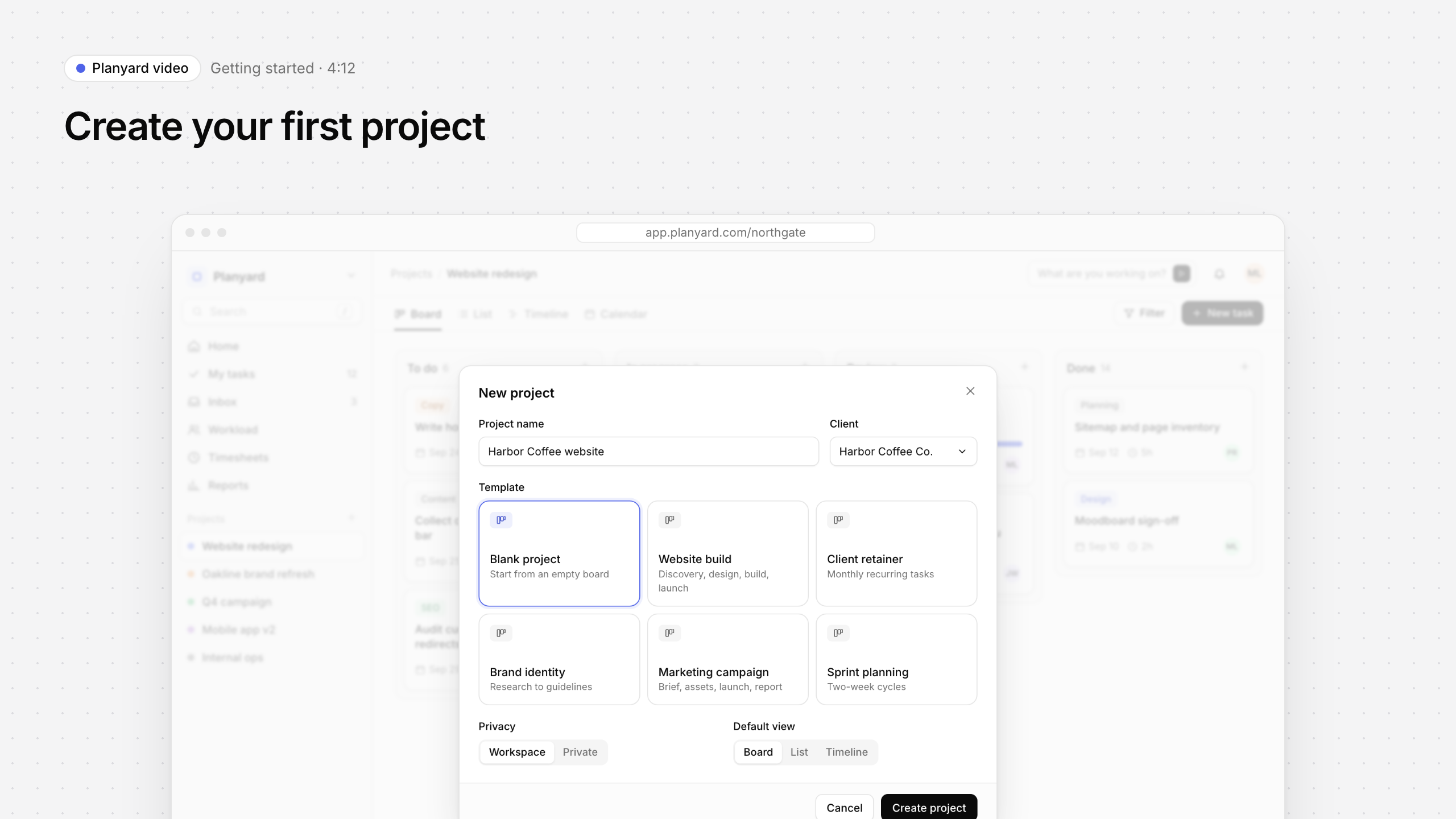Select Board as the default view
The height and width of the screenshot is (819, 1456).
tap(758, 752)
